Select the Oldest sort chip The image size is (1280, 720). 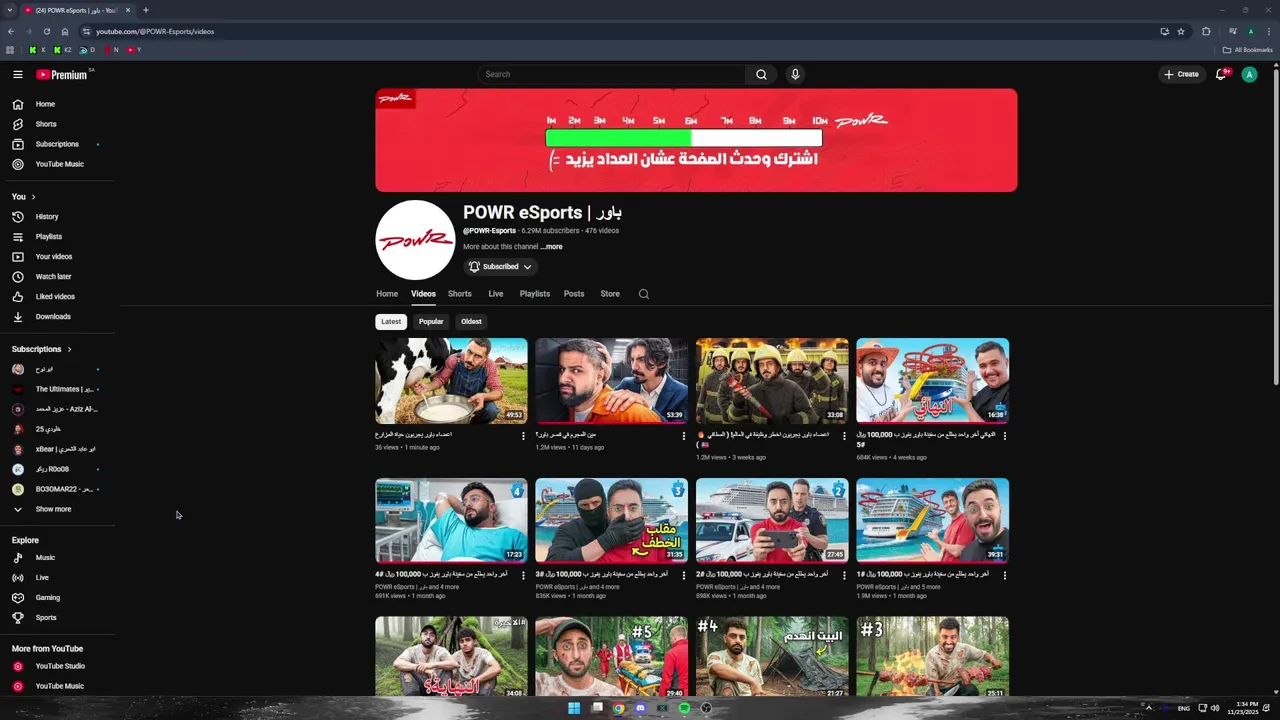(471, 322)
